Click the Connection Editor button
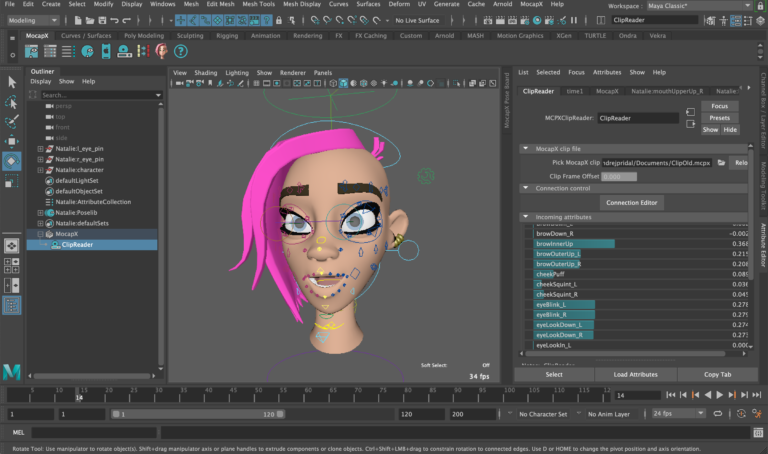This screenshot has height=454, width=768. click(x=631, y=202)
